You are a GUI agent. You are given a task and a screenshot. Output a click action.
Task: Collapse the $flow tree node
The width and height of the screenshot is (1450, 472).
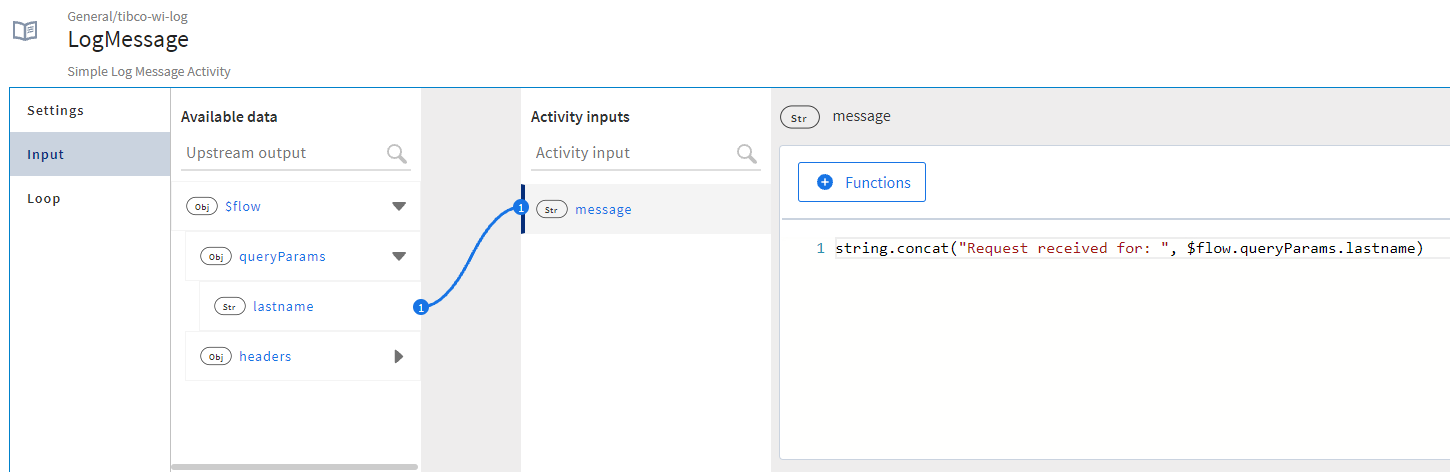tap(399, 207)
